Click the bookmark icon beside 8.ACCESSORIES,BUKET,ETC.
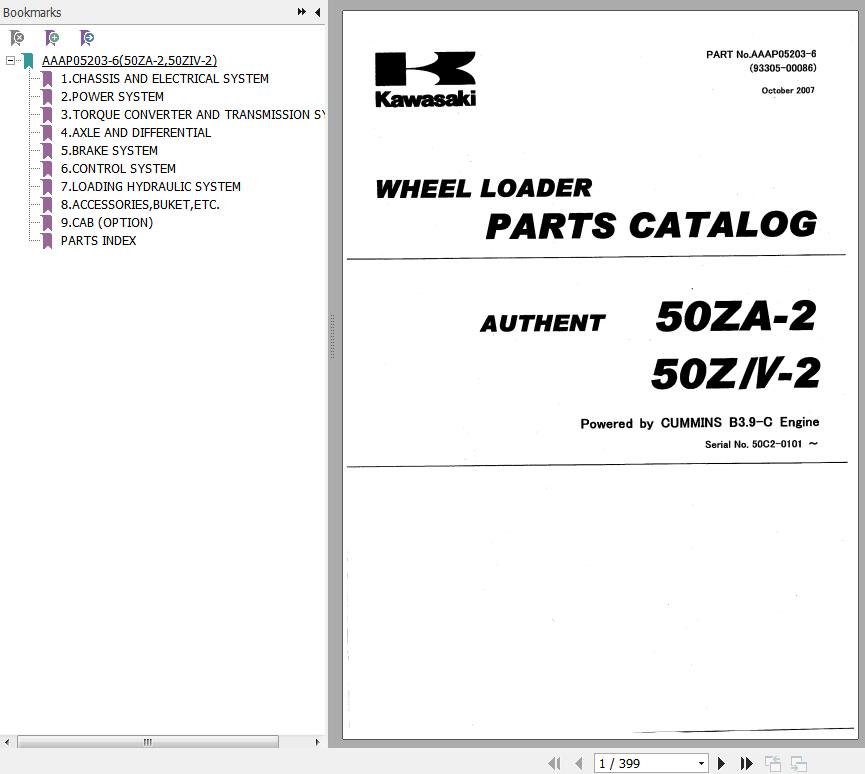The width and height of the screenshot is (865, 774). (x=47, y=205)
